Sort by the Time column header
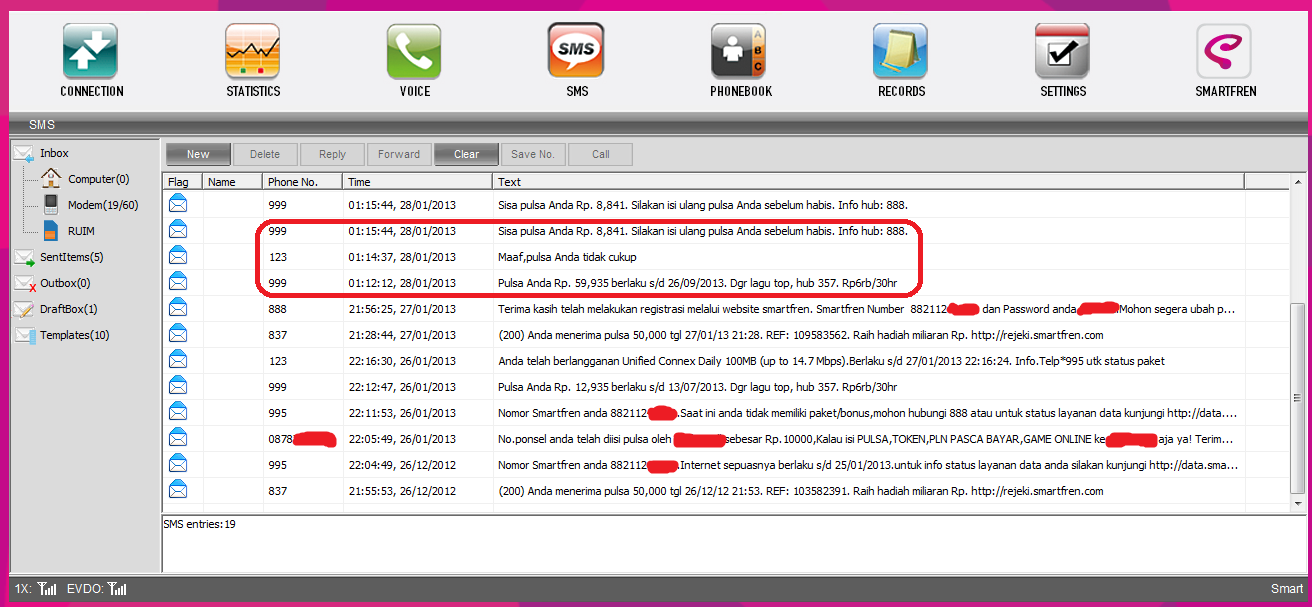Image resolution: width=1312 pixels, height=607 pixels. (418, 182)
